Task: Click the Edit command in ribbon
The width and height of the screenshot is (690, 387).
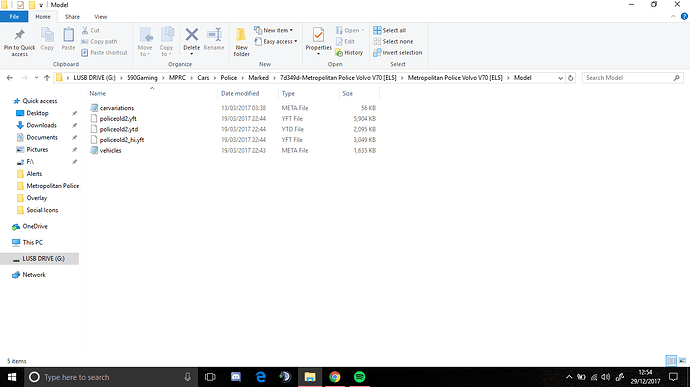Action: coord(345,41)
